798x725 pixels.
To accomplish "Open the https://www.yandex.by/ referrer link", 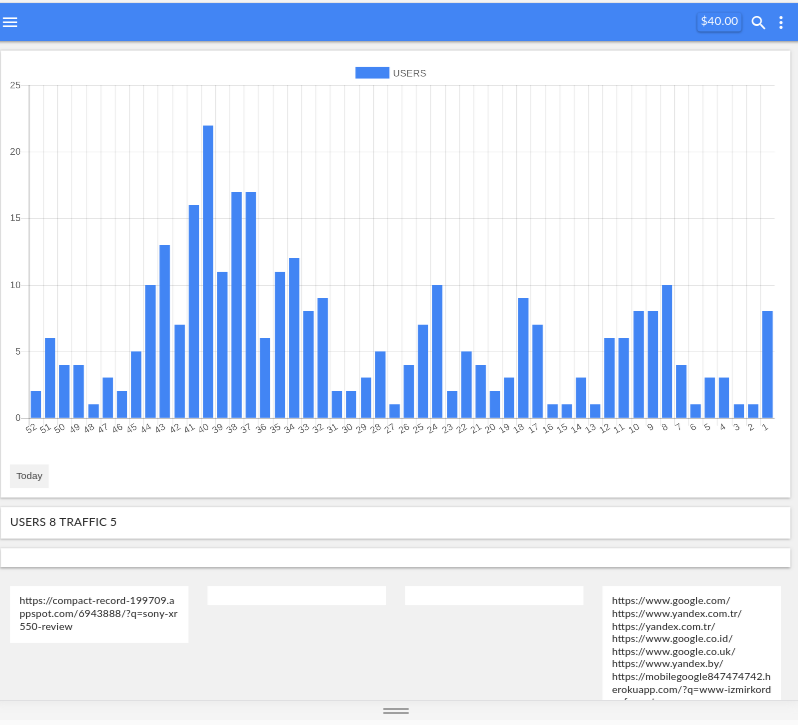I will coord(667,663).
